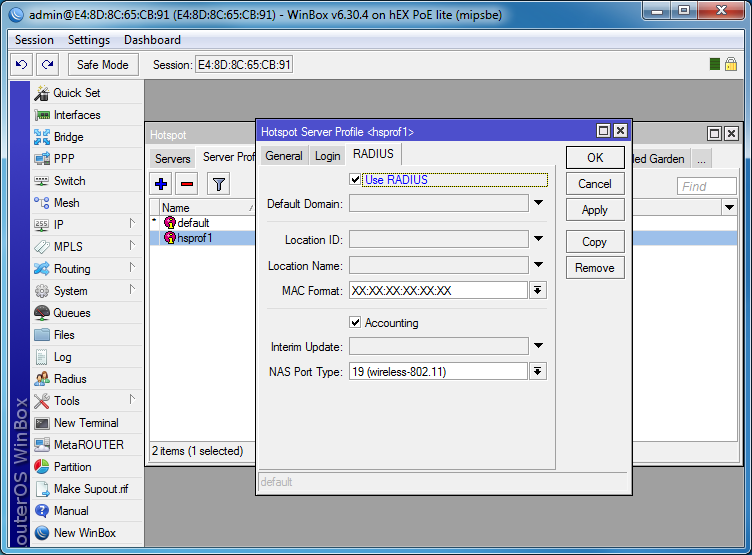This screenshot has height=555, width=752.
Task: Open the MAC Format dropdown
Action: [x=538, y=290]
